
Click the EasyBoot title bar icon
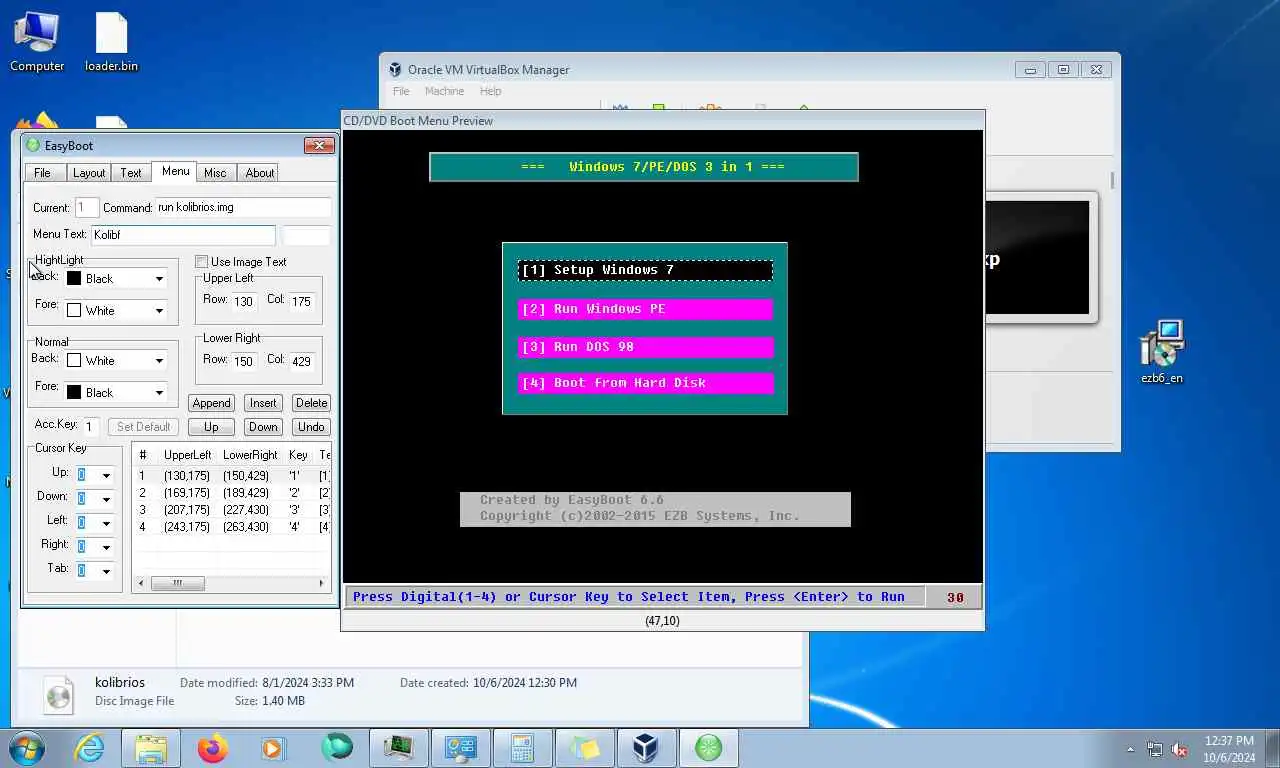click(x=33, y=146)
